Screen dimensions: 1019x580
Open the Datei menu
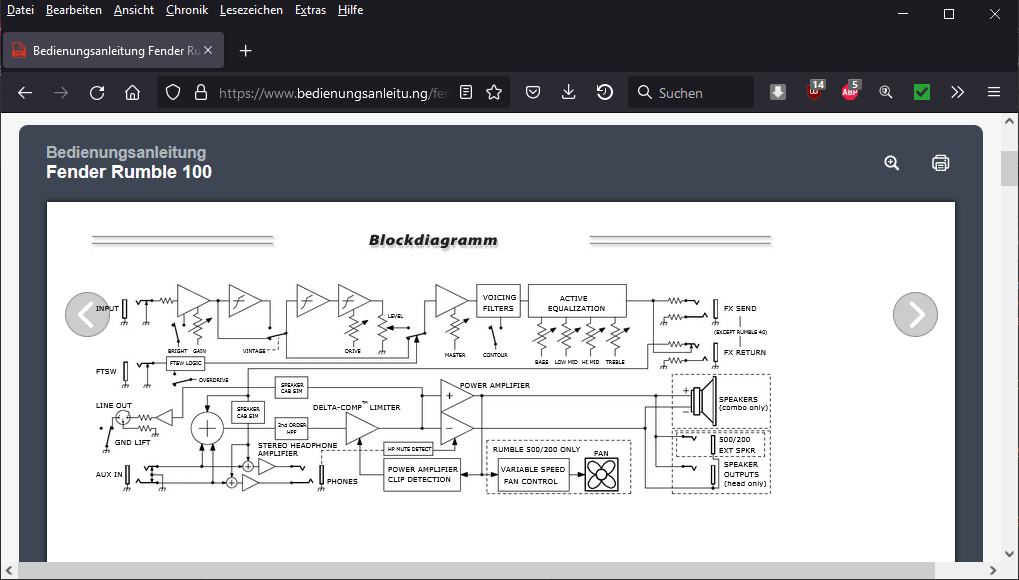(20, 10)
